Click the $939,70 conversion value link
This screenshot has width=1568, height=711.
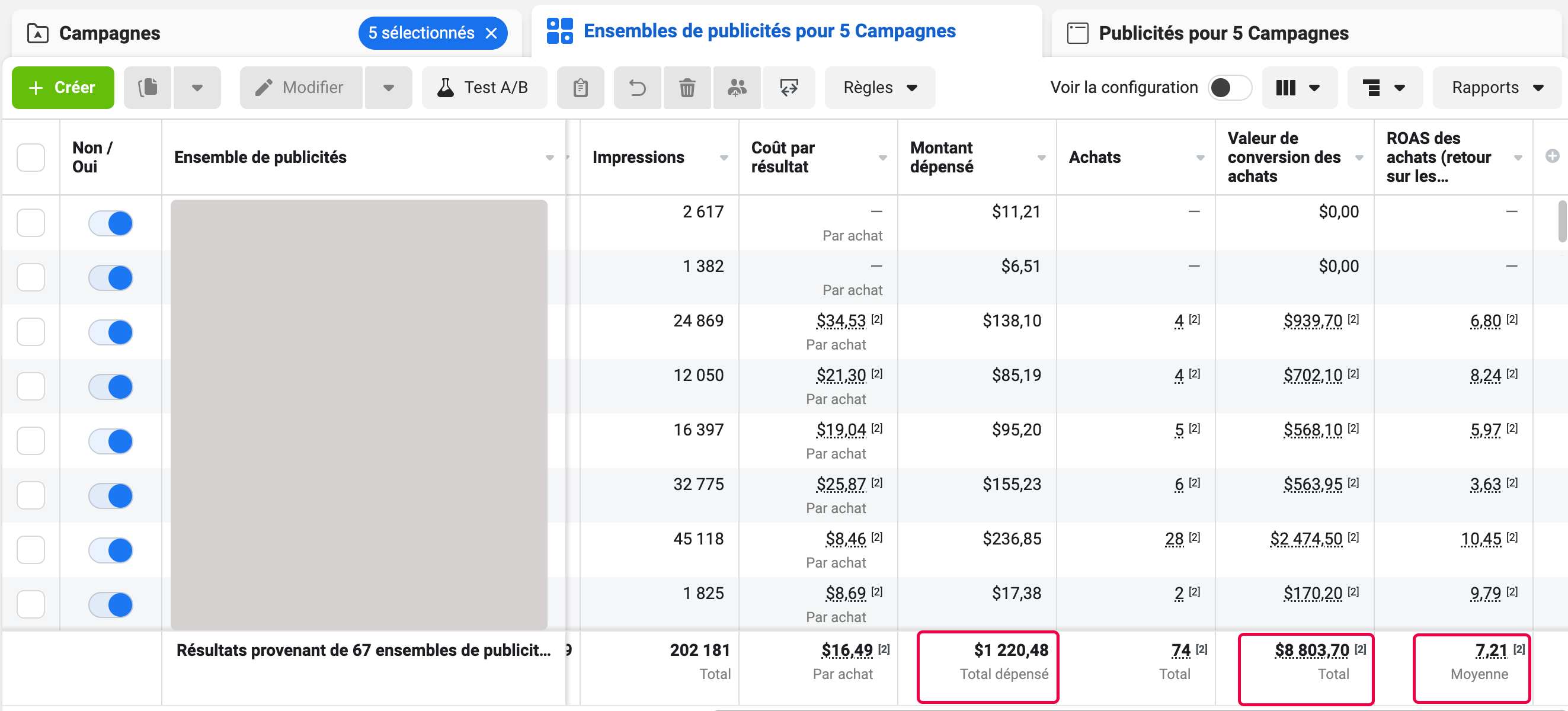(x=1313, y=321)
